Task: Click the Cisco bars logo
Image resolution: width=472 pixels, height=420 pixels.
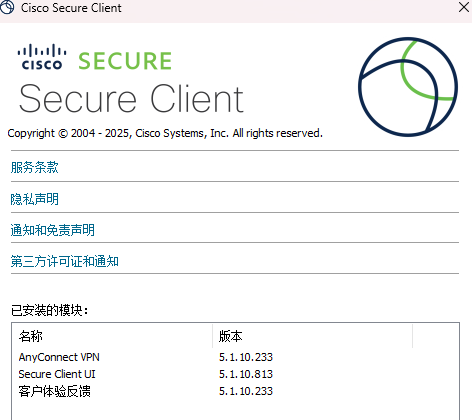Action: coord(42,57)
